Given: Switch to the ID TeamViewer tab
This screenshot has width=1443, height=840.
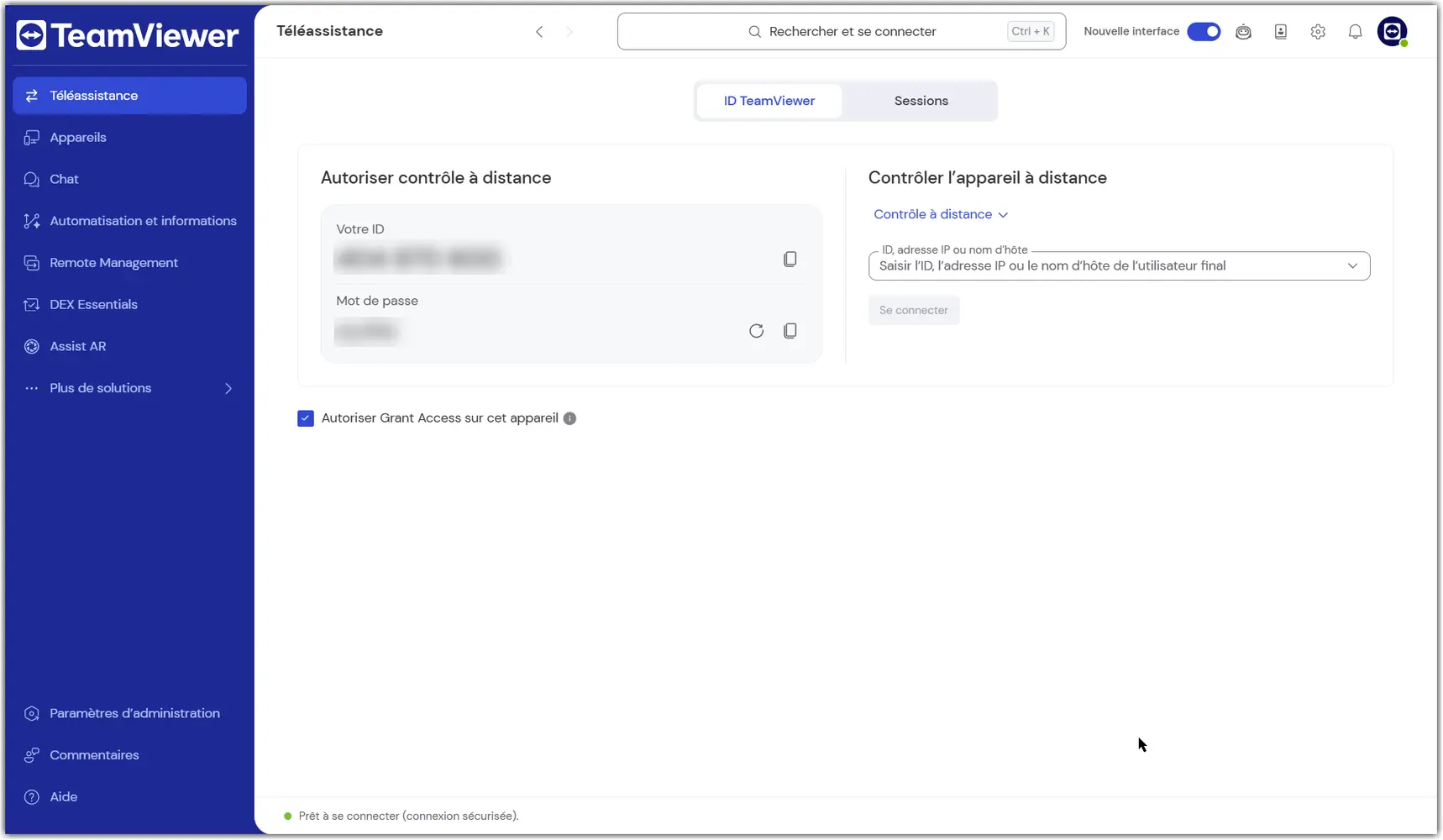Looking at the screenshot, I should [x=769, y=101].
